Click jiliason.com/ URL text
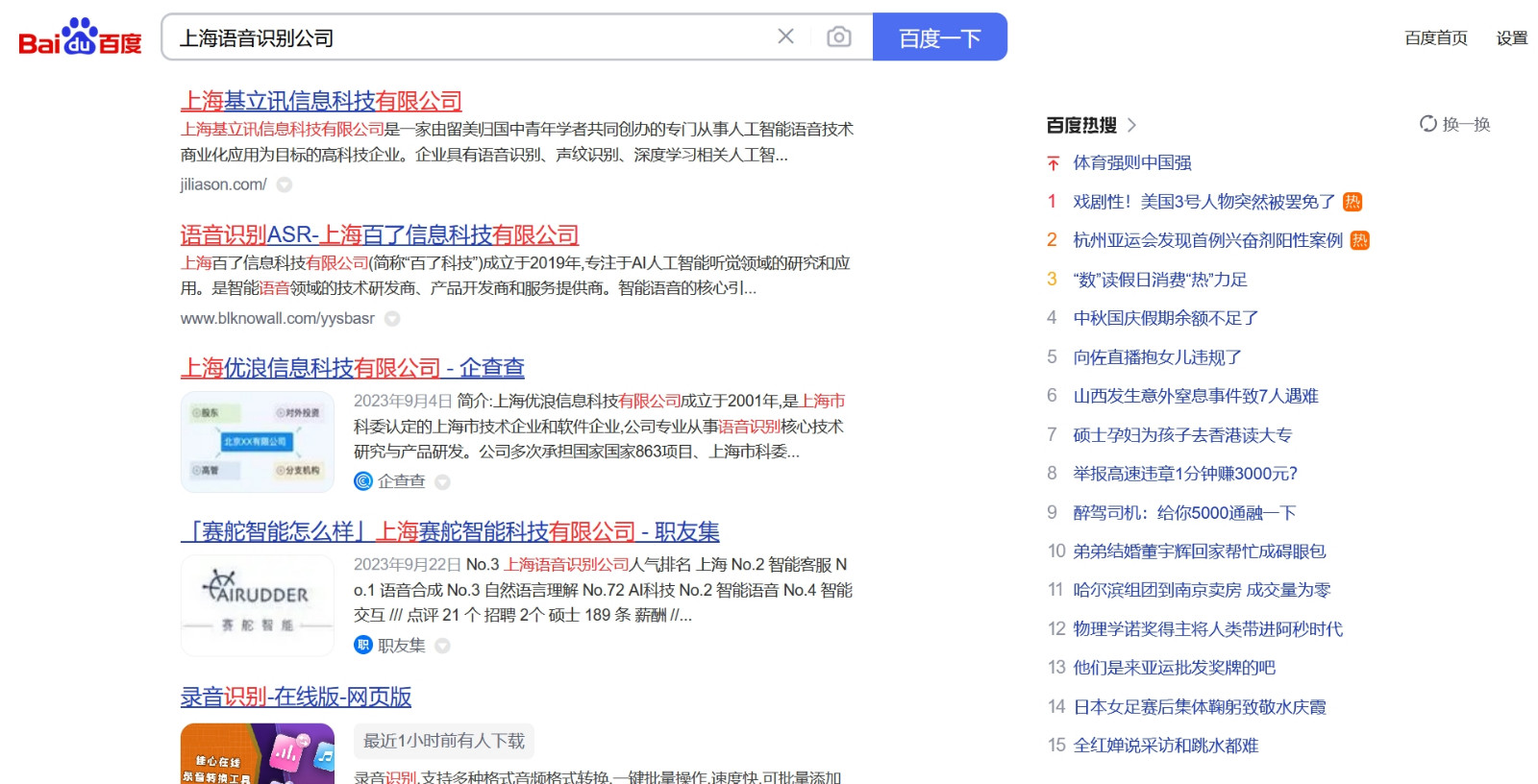The height and width of the screenshot is (784, 1538). tap(223, 184)
